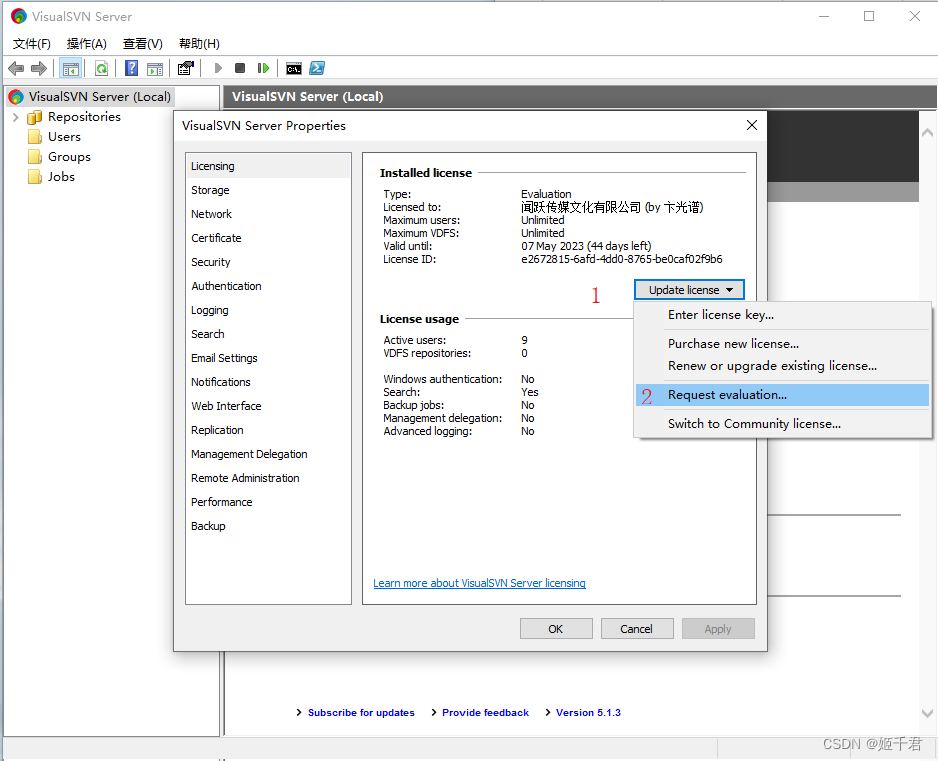Viewport: 938px width, 761px height.
Task: Open the command prompt toolbar icon
Action: (x=294, y=68)
